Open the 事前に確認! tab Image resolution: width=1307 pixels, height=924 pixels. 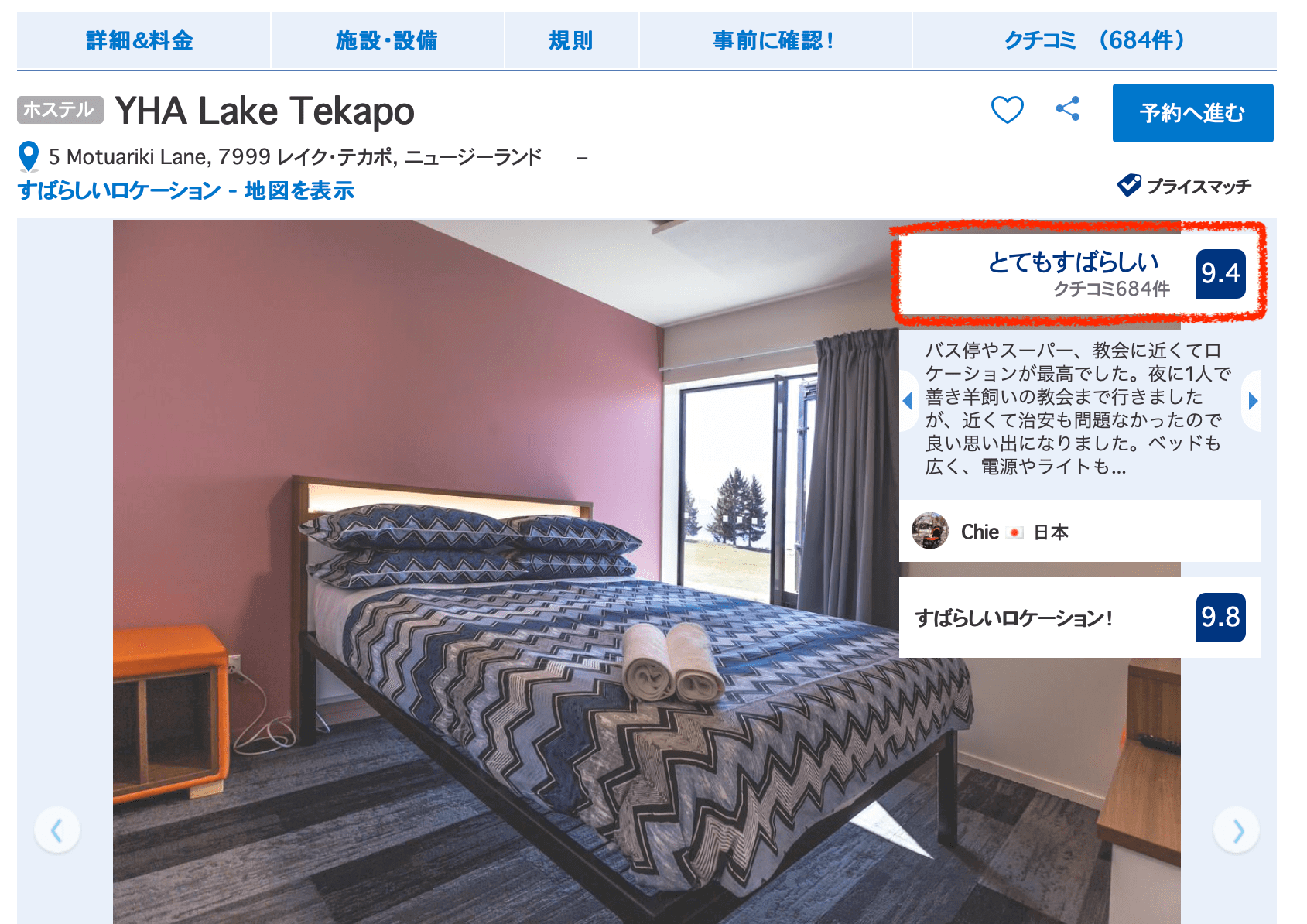(x=775, y=40)
